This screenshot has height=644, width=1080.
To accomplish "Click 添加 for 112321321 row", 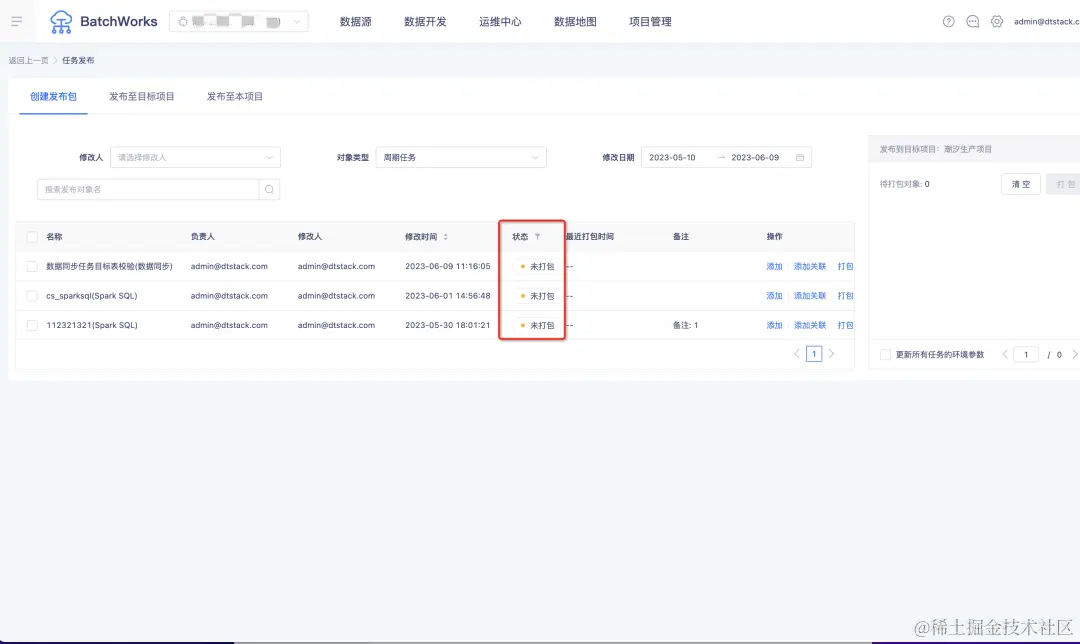I will pos(774,325).
